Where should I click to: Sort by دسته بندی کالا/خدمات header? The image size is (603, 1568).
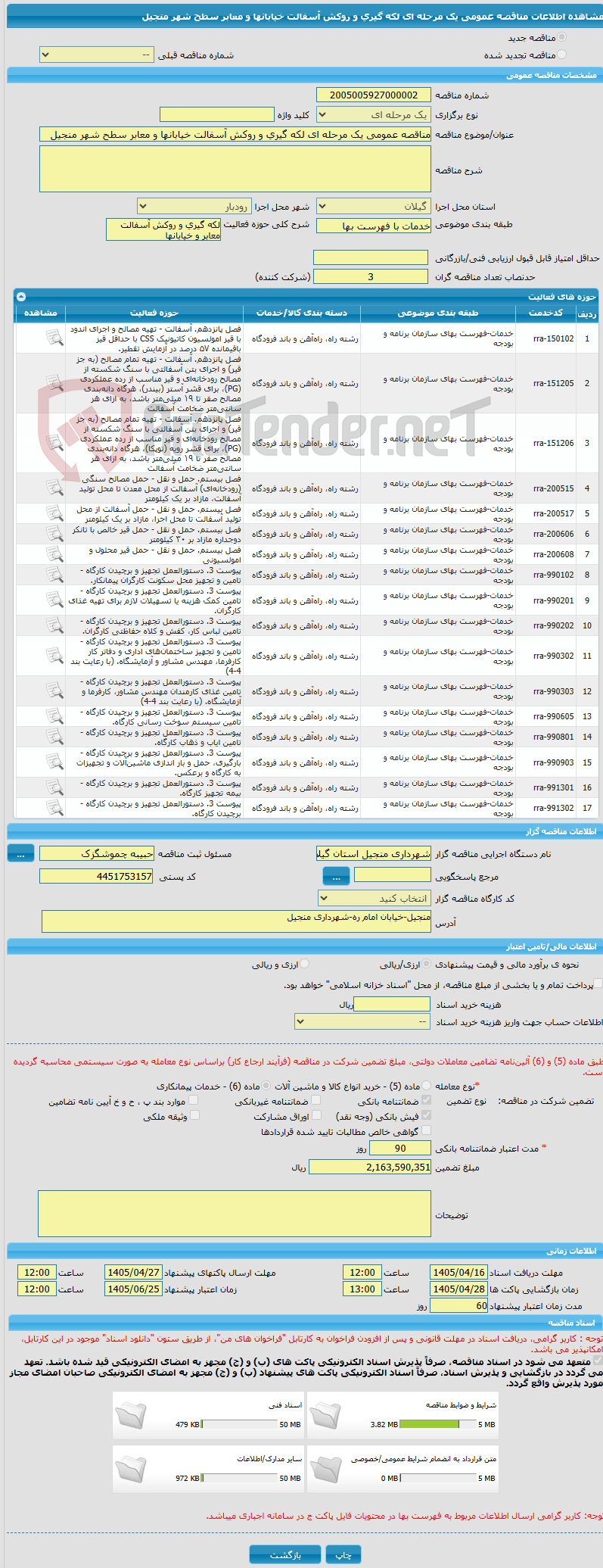click(301, 313)
